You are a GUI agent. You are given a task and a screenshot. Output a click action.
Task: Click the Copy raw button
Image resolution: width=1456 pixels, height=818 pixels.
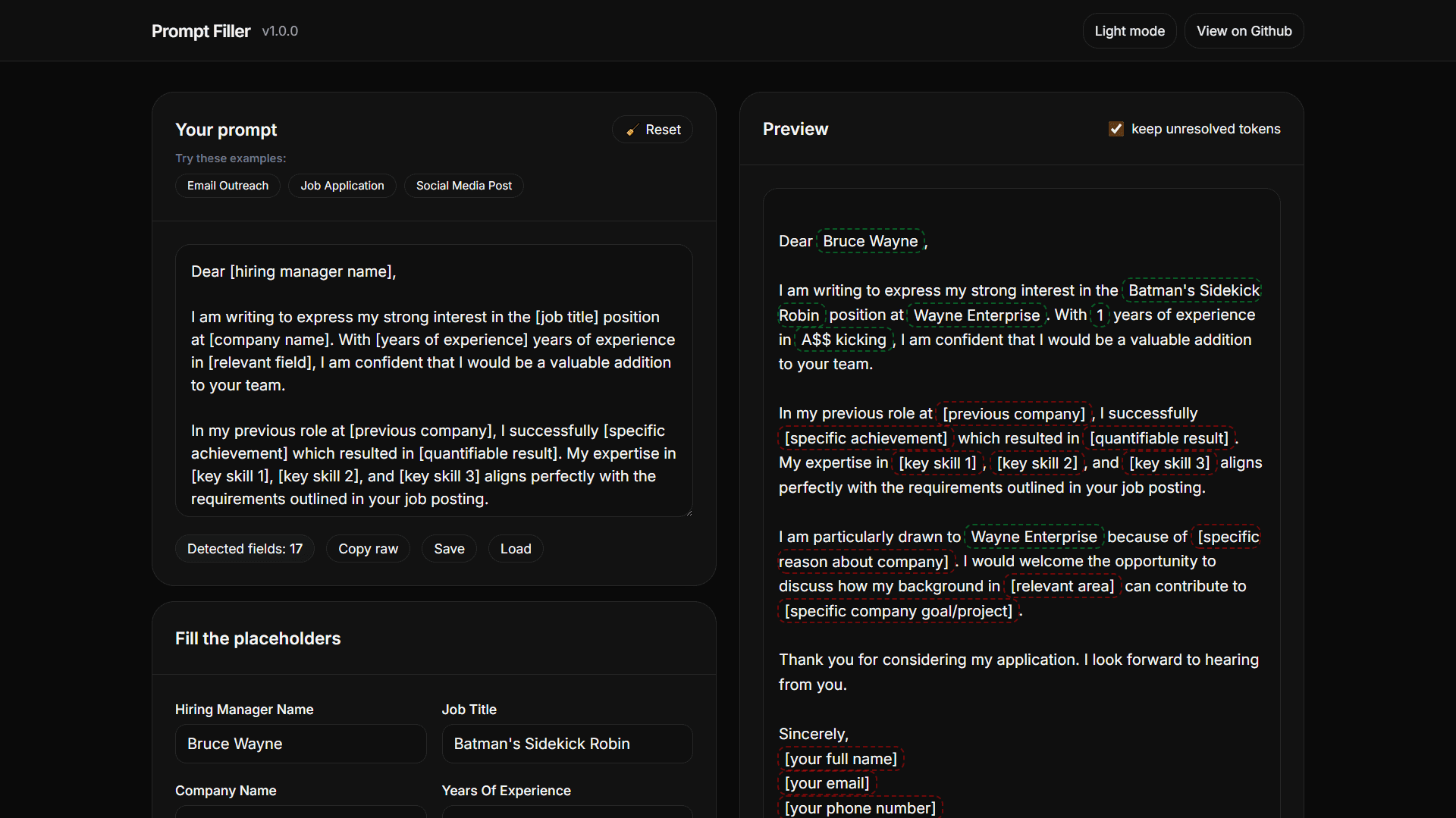368,549
